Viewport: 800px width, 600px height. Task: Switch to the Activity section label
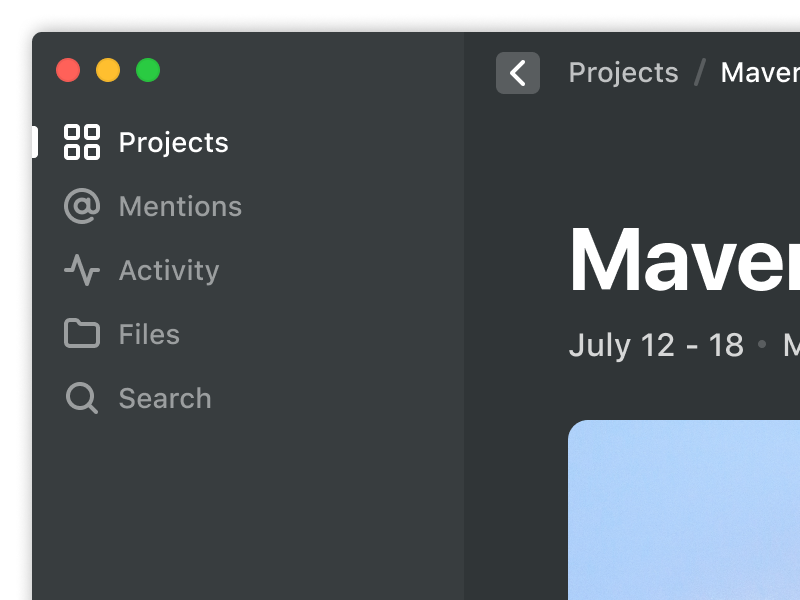[168, 270]
